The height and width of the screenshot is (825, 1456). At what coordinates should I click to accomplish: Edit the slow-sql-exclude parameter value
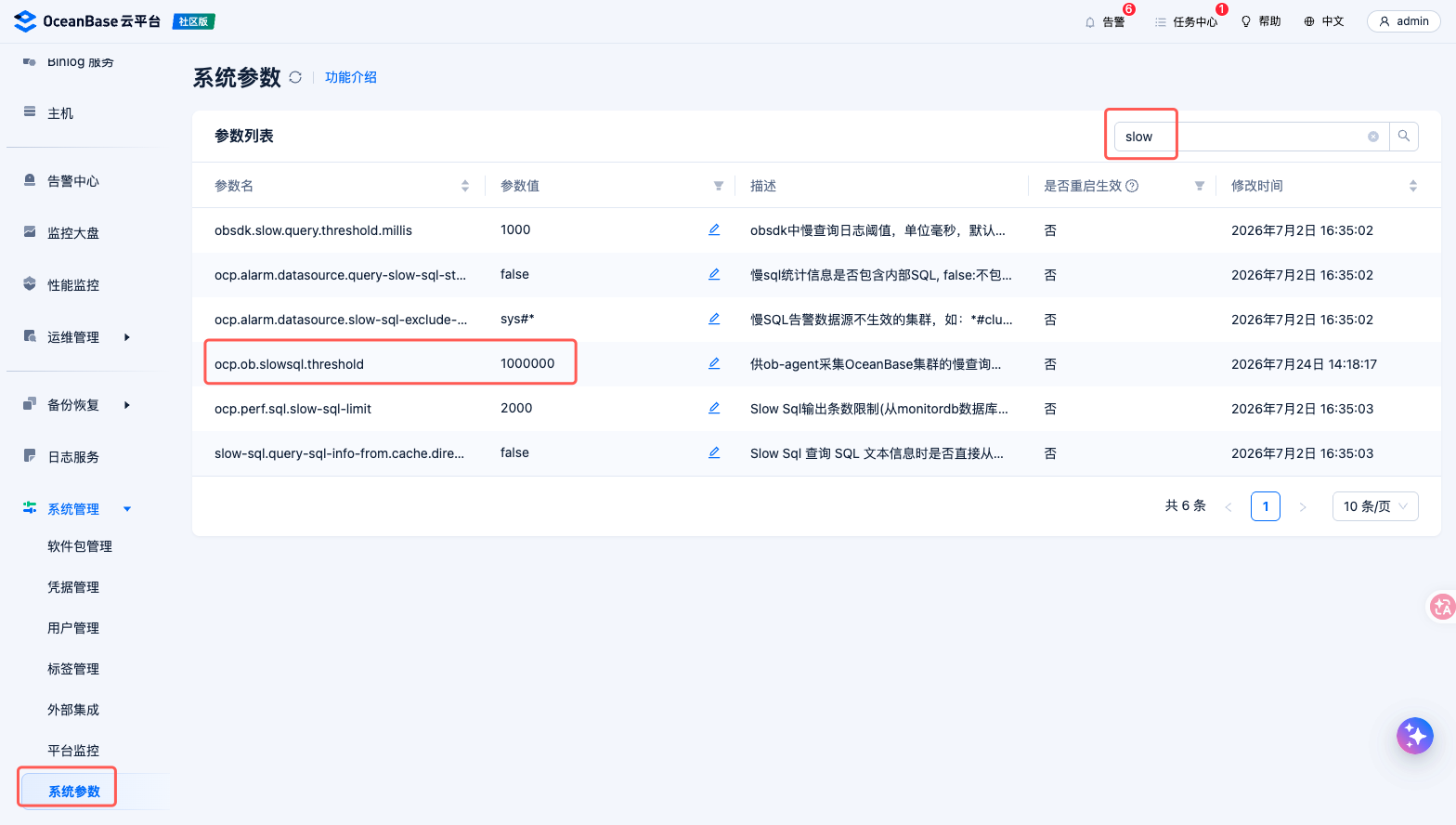pyautogui.click(x=714, y=319)
